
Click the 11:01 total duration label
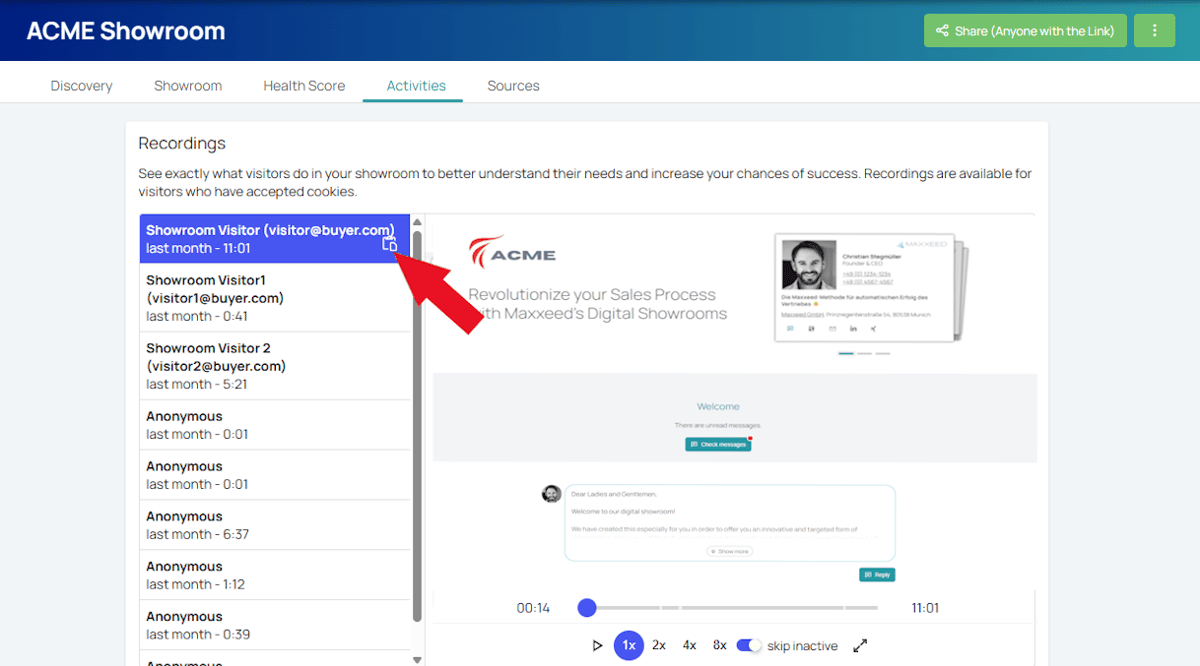pyautogui.click(x=926, y=608)
